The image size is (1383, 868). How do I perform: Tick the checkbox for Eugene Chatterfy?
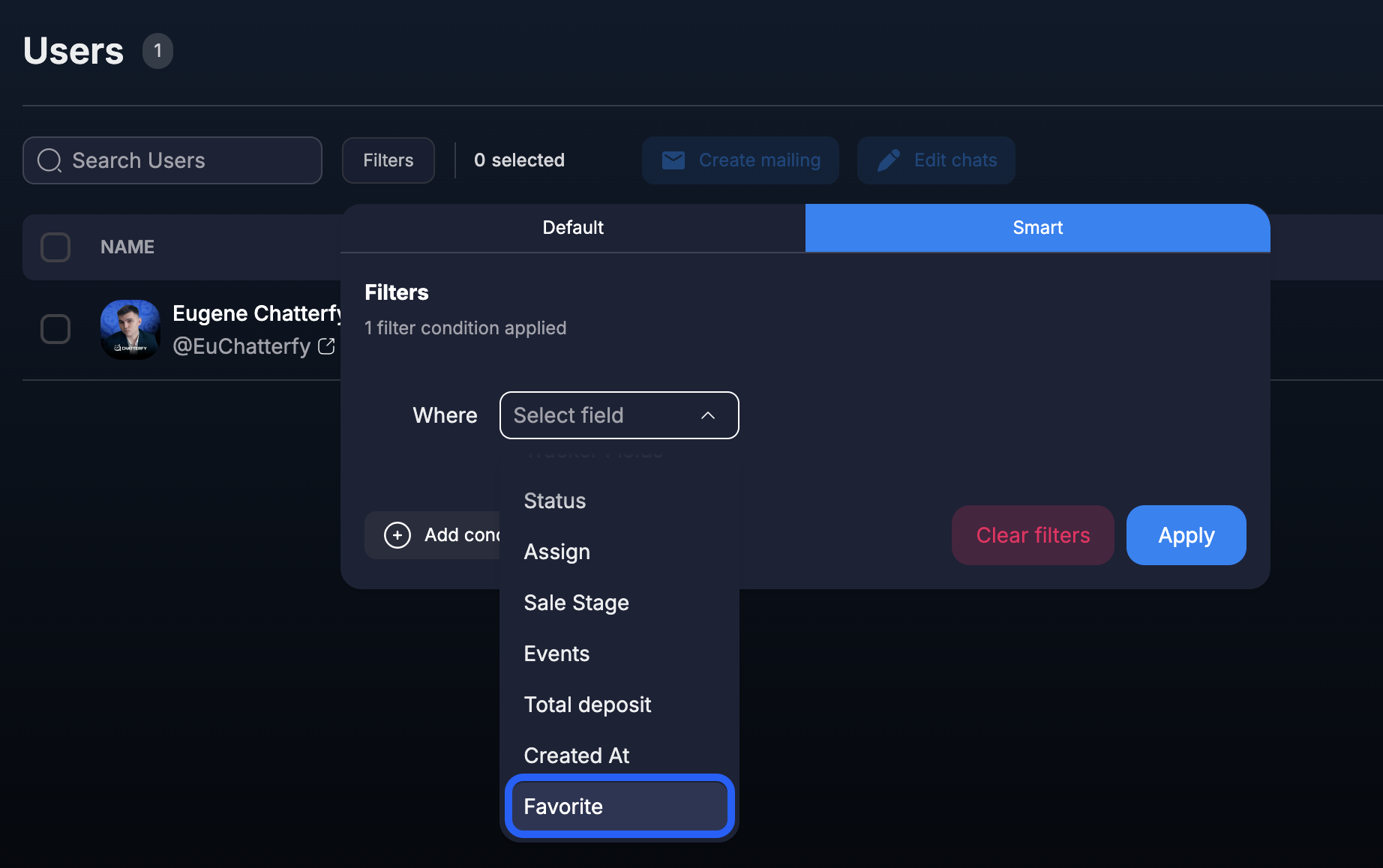point(55,329)
